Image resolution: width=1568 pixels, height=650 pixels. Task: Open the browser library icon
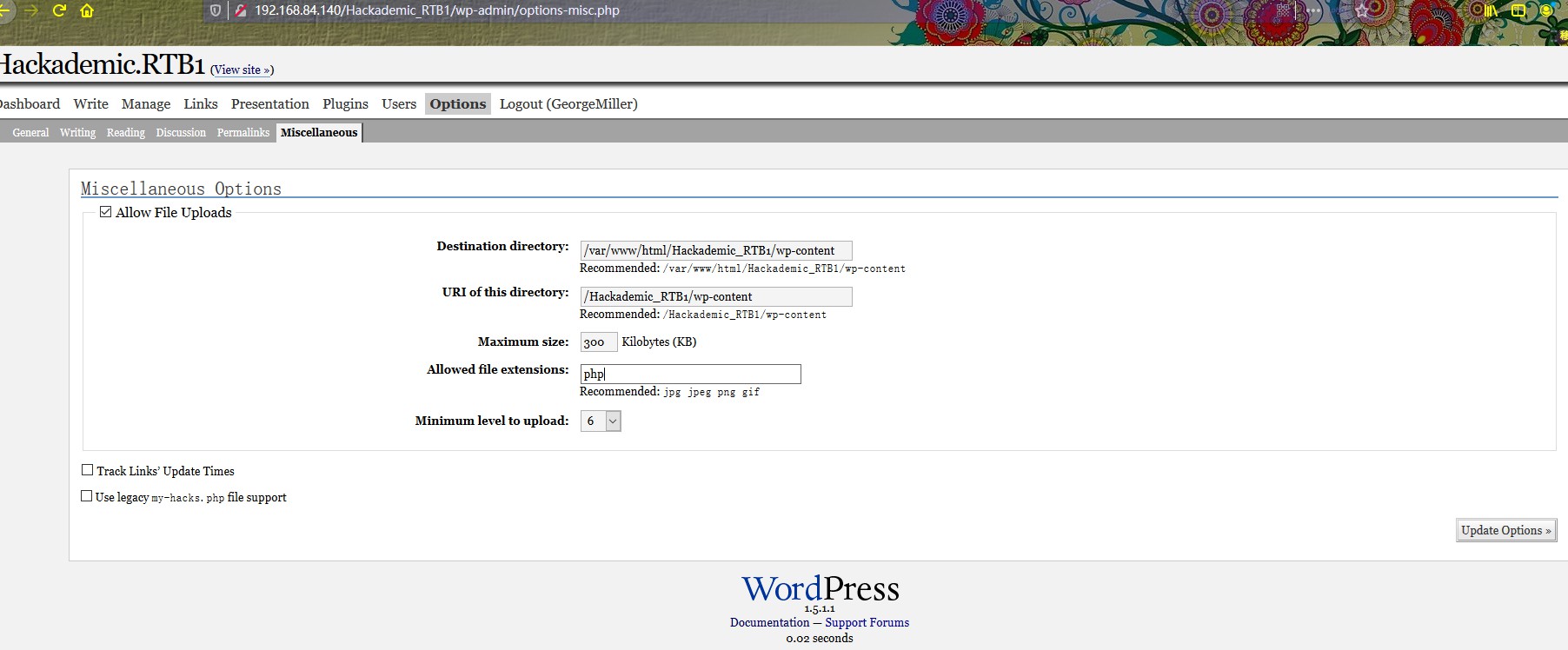(1492, 10)
